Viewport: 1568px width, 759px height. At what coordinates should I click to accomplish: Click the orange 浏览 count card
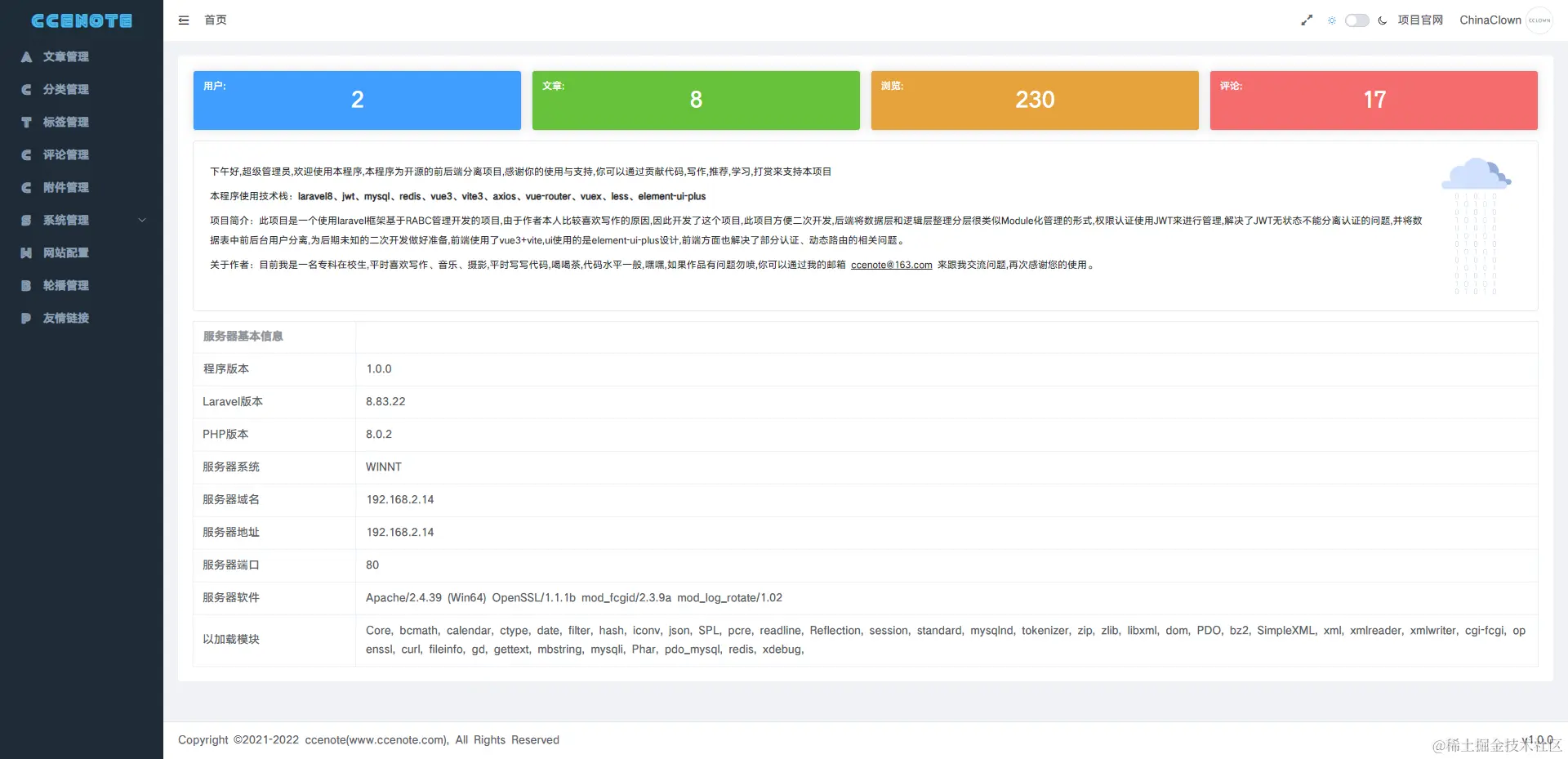coord(1035,100)
